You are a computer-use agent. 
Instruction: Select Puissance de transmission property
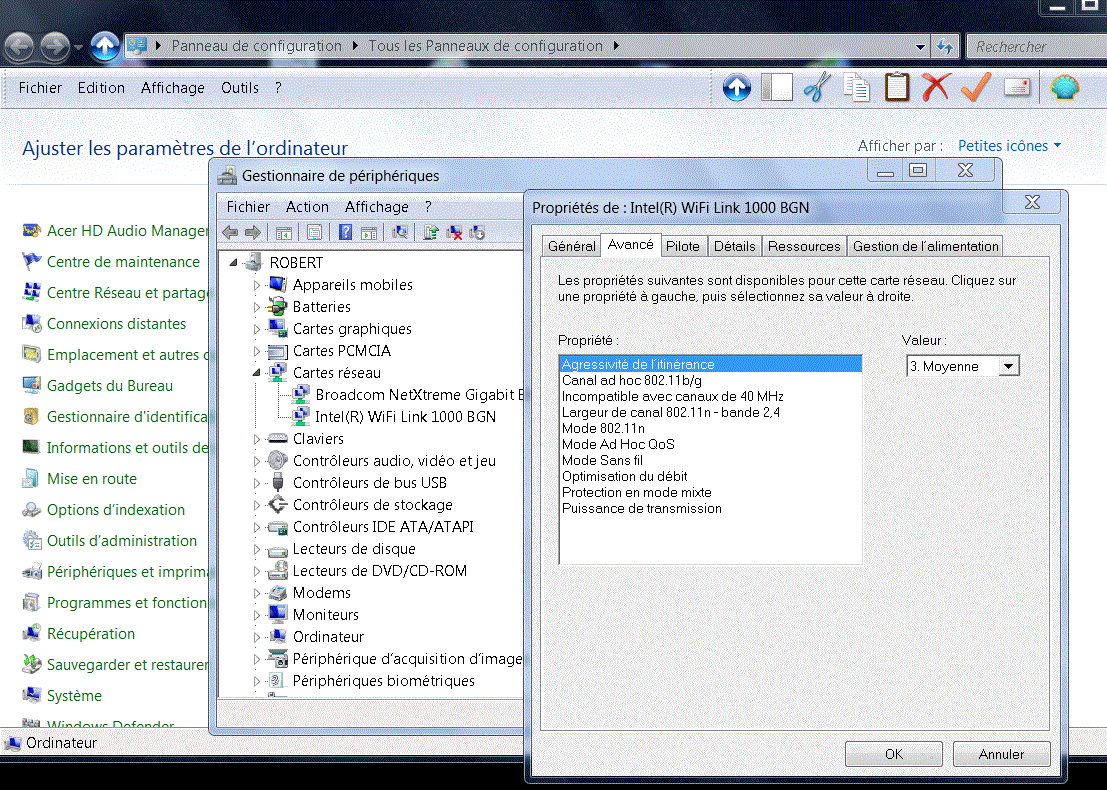(642, 508)
